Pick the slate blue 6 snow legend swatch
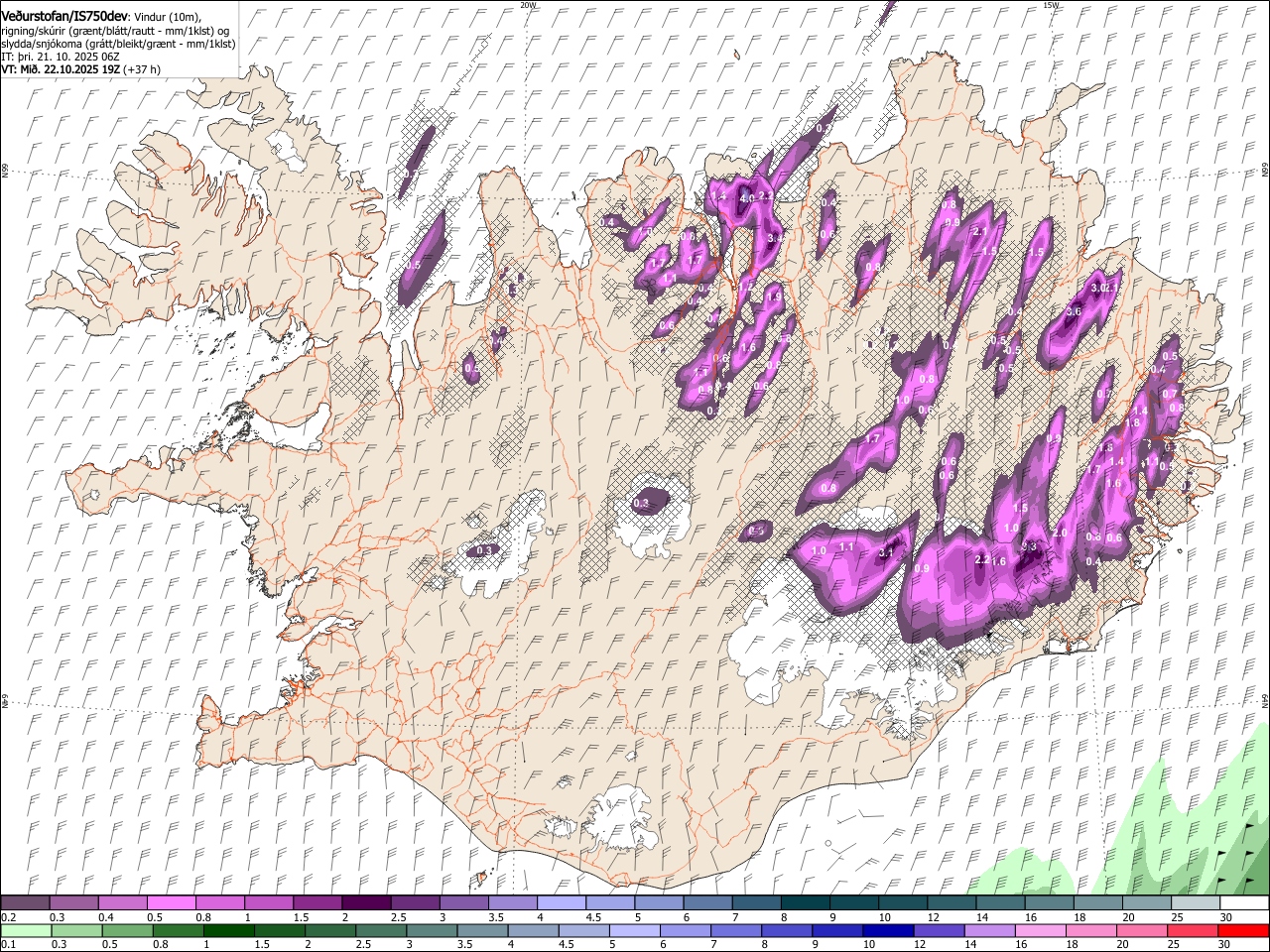Screen dimensions: 1270x952 point(707,903)
